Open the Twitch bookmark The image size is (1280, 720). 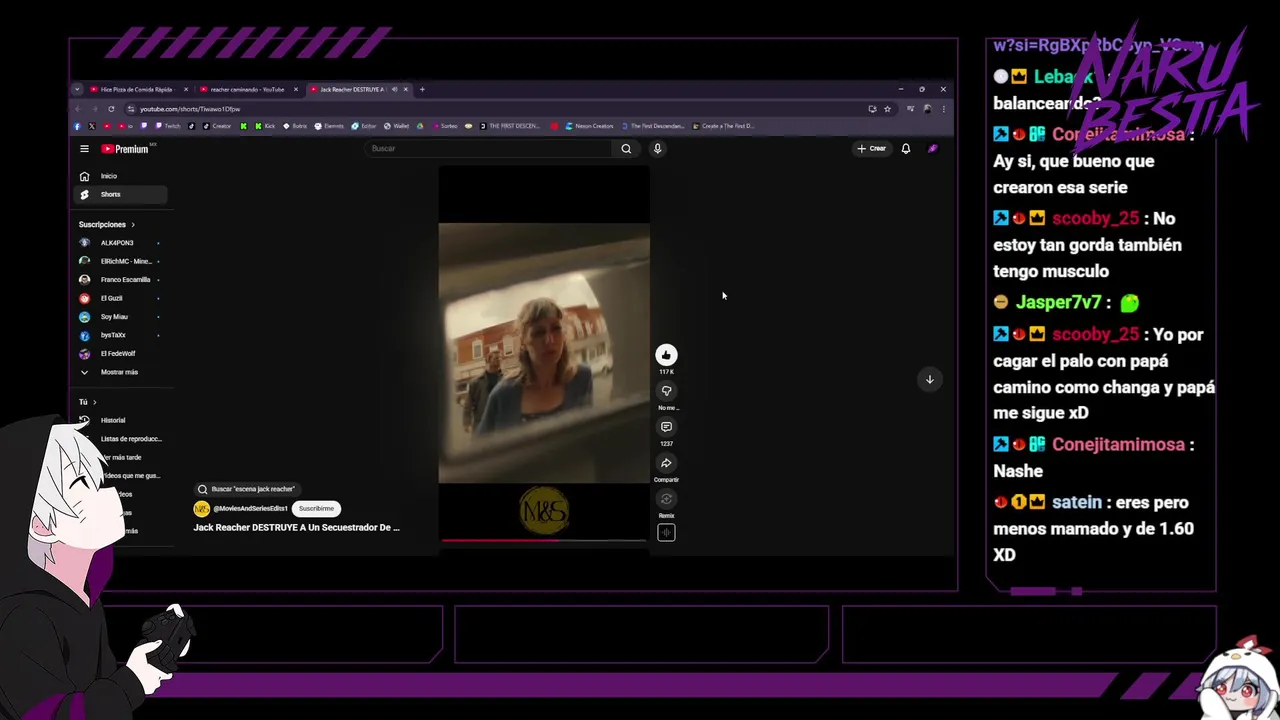(x=166, y=126)
